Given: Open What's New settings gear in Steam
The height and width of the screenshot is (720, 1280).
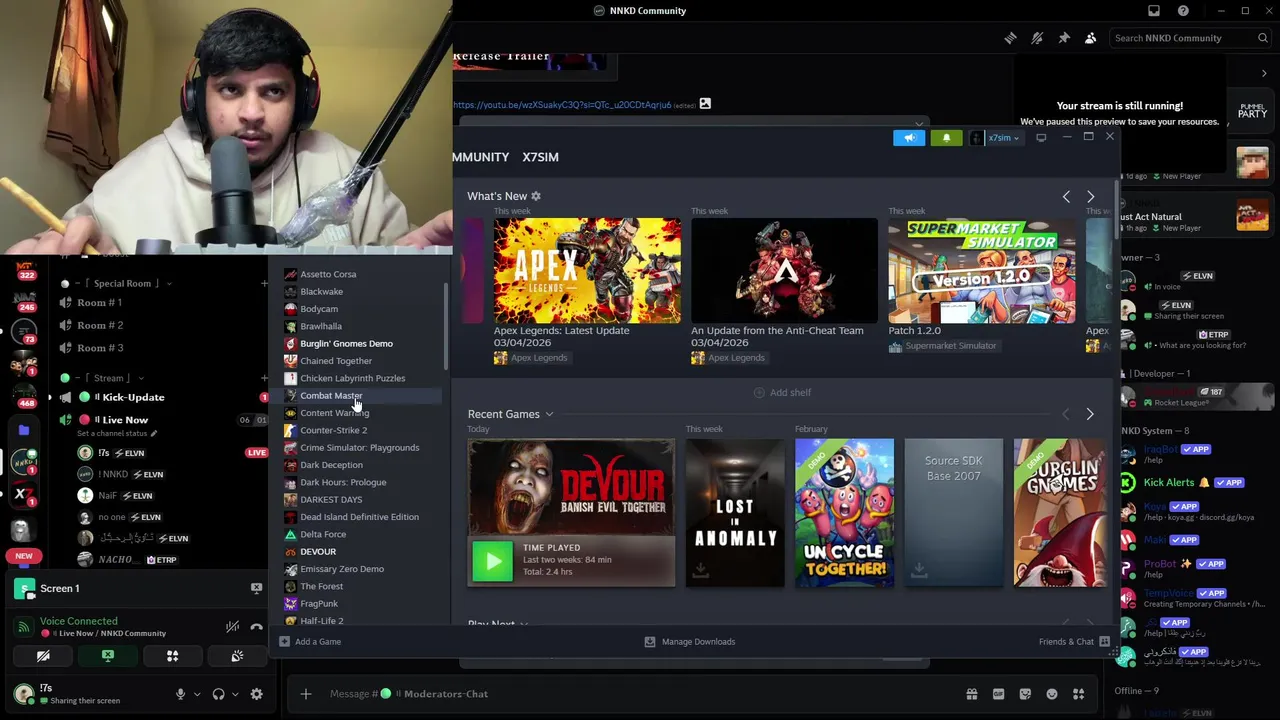Looking at the screenshot, I should (536, 196).
